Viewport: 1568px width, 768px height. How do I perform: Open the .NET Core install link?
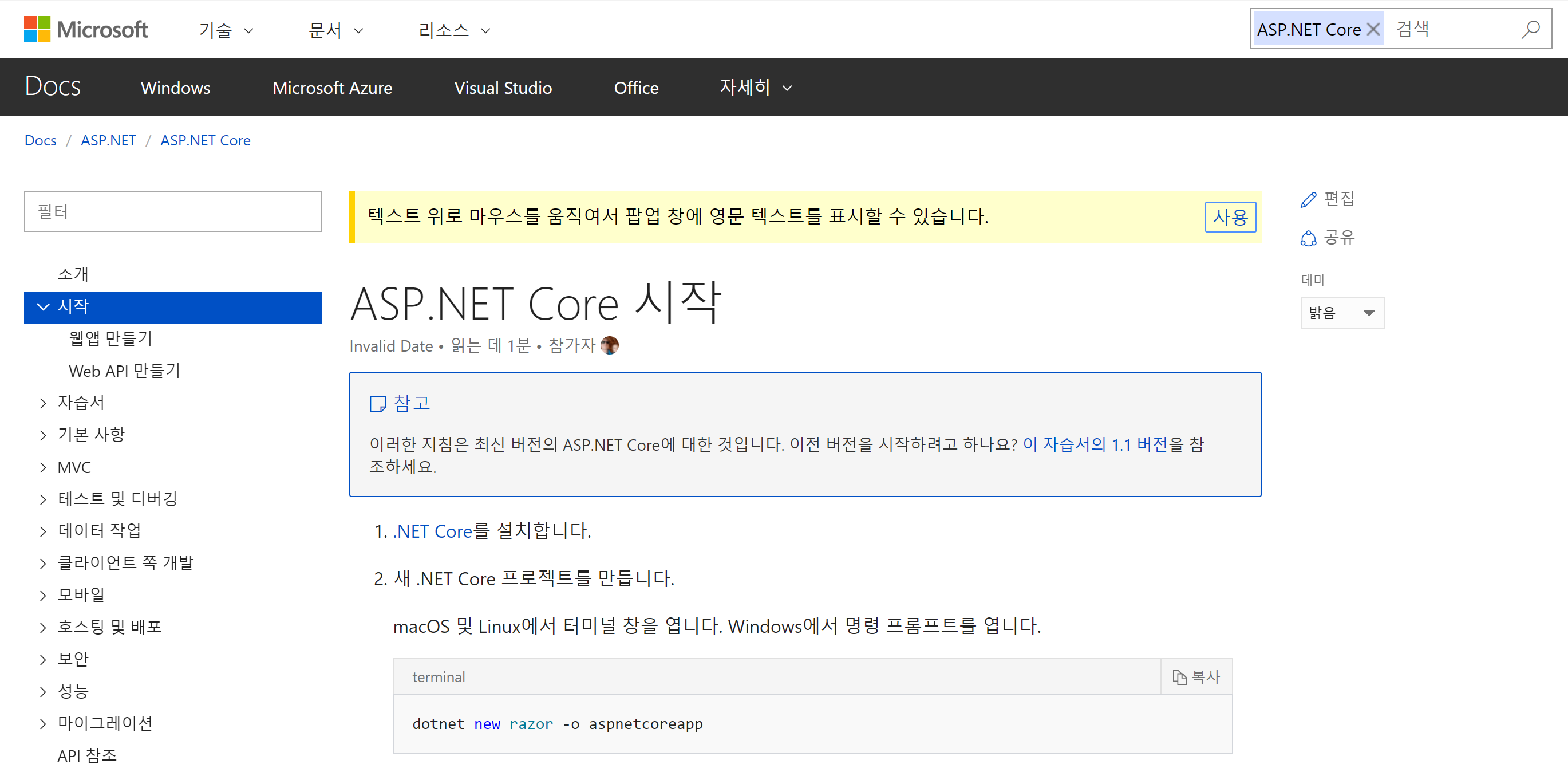point(432,531)
